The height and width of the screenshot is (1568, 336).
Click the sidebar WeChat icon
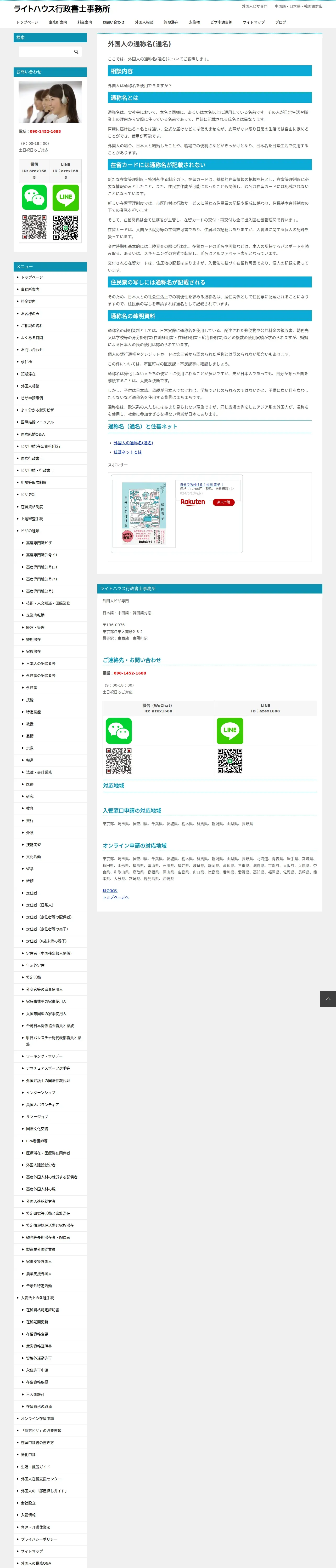tap(34, 197)
